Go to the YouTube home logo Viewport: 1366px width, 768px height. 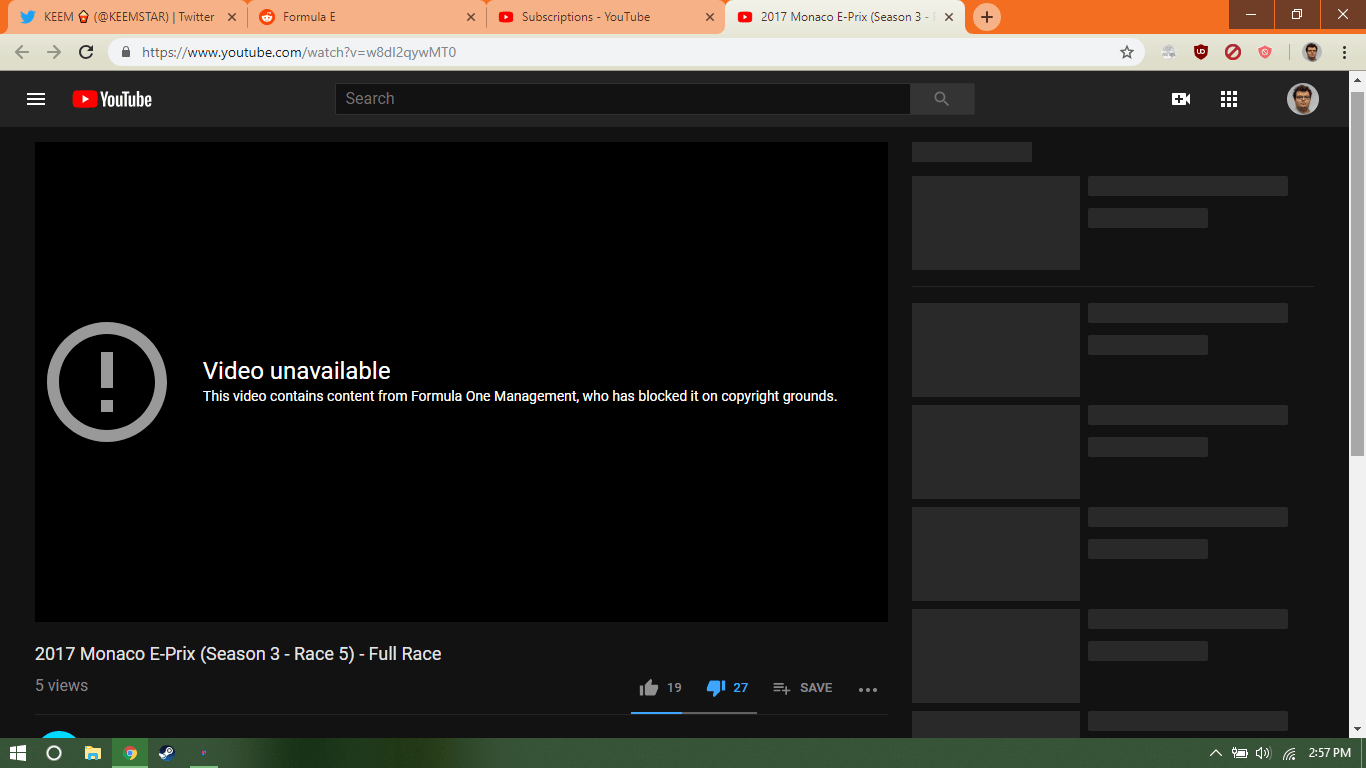[112, 99]
